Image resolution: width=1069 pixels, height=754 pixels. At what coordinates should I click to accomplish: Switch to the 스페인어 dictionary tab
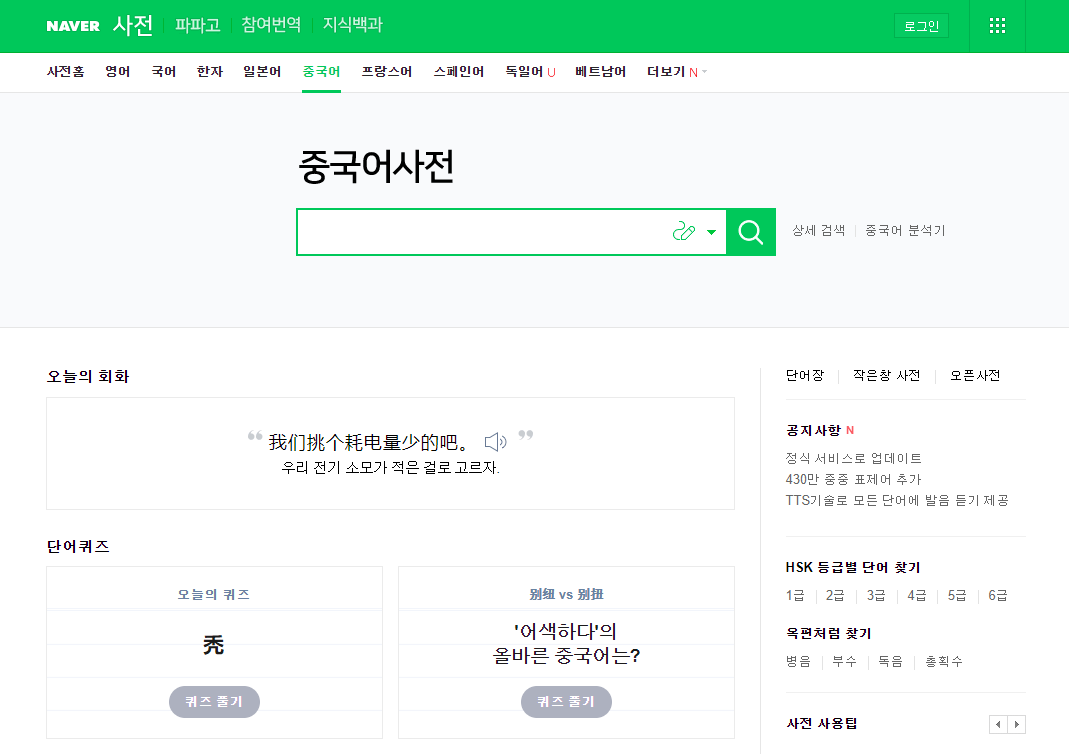[x=459, y=72]
